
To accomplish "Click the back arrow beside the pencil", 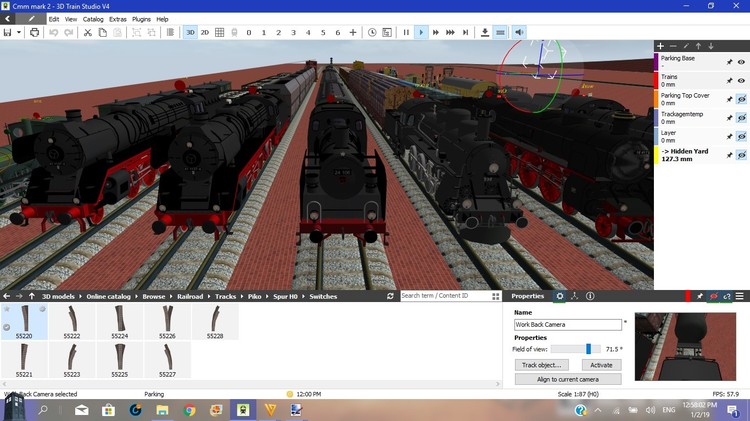I will click(8, 19).
